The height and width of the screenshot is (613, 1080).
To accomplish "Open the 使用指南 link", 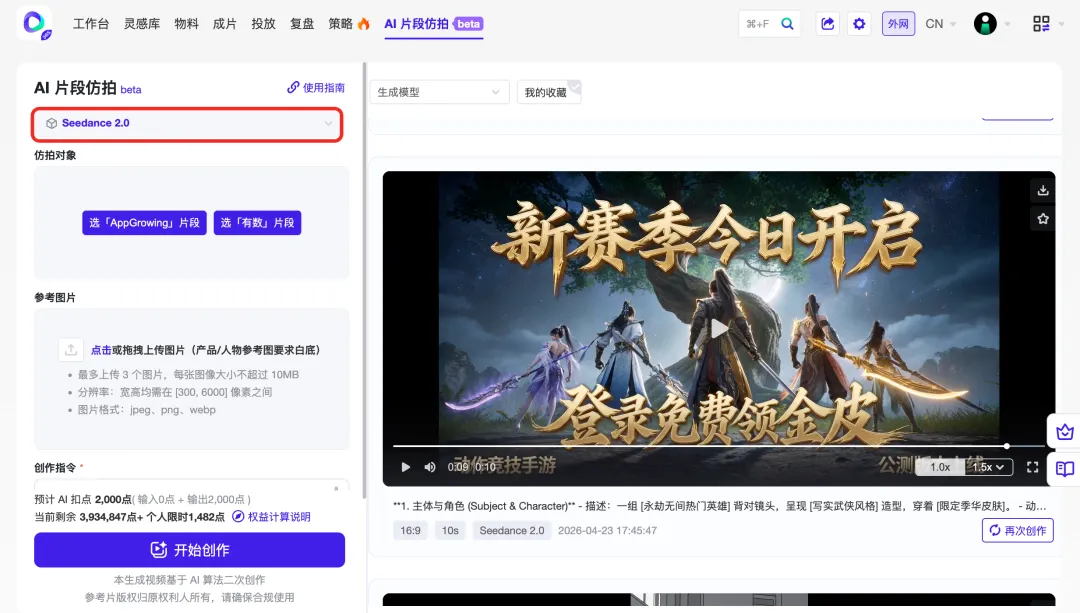I will [316, 88].
